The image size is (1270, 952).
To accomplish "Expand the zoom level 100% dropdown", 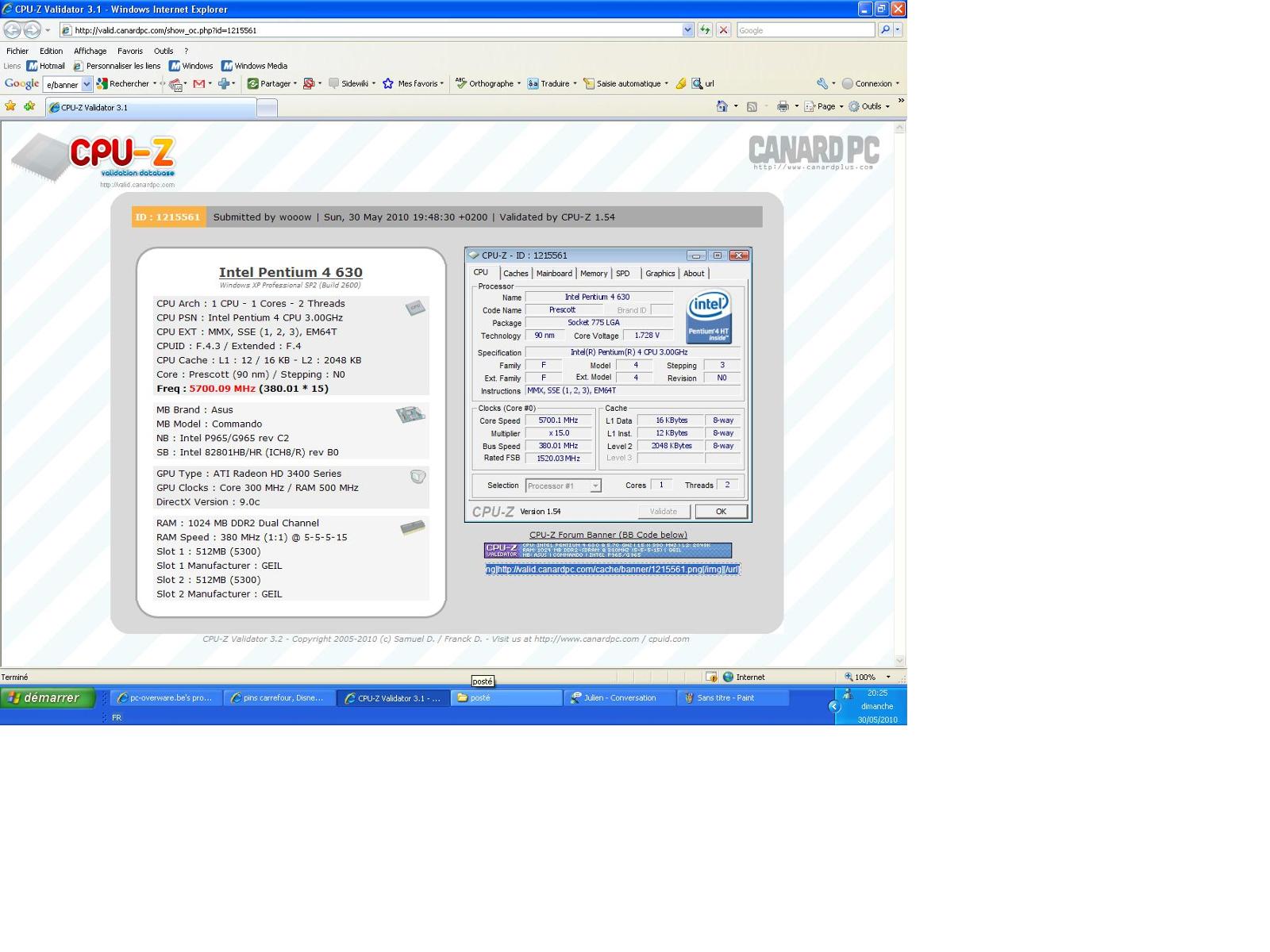I will point(888,677).
